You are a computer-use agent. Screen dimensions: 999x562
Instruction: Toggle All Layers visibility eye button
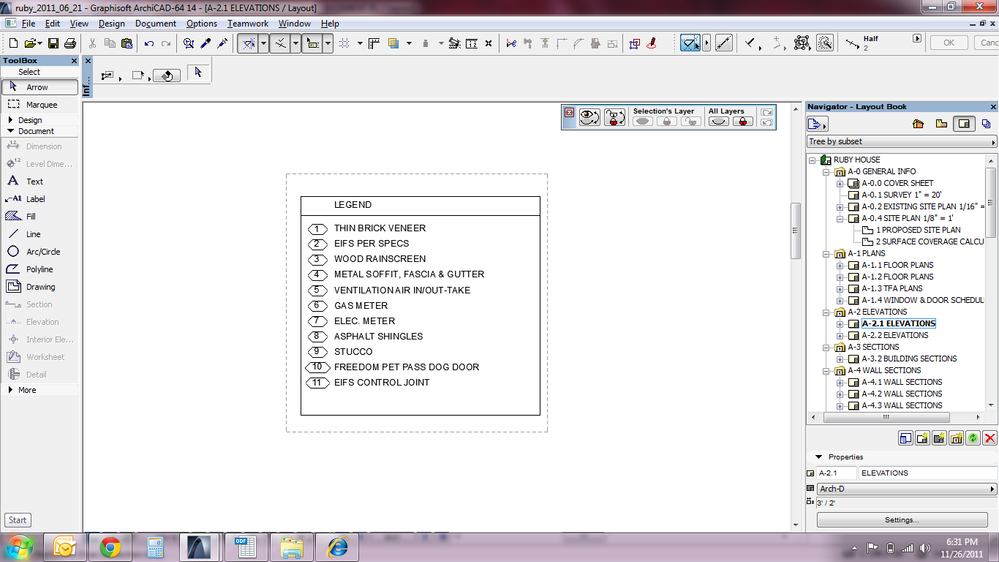(x=719, y=121)
